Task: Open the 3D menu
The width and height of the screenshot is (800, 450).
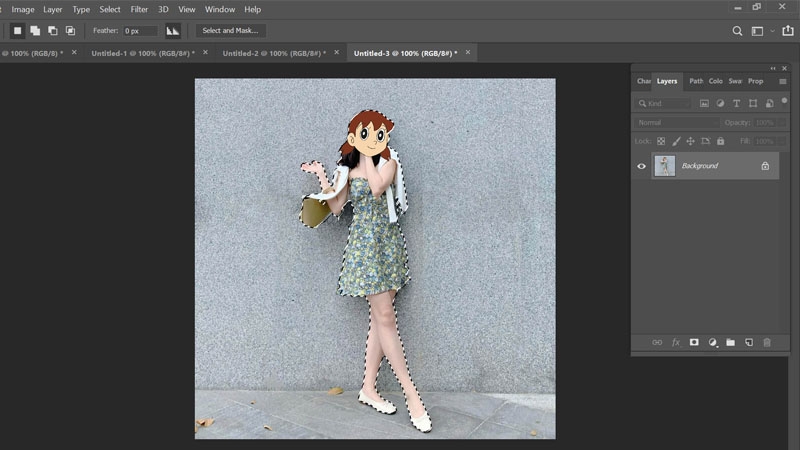Action: click(x=163, y=9)
